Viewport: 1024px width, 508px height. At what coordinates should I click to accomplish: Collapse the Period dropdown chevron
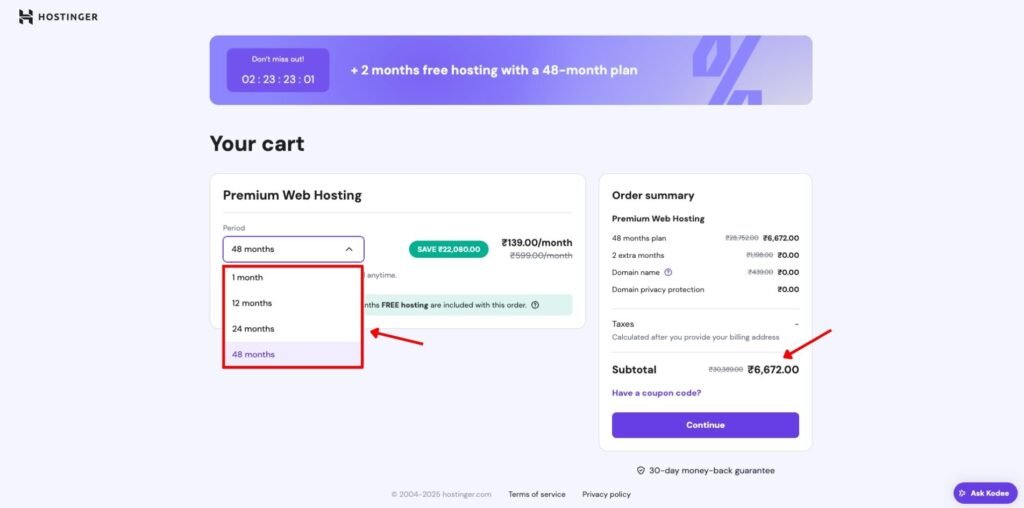[349, 249]
